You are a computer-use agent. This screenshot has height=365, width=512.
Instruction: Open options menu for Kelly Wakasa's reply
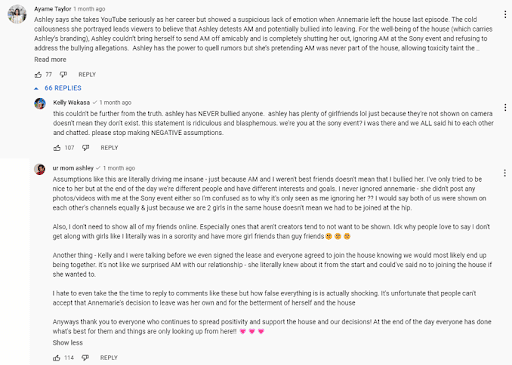pyautogui.click(x=505, y=107)
